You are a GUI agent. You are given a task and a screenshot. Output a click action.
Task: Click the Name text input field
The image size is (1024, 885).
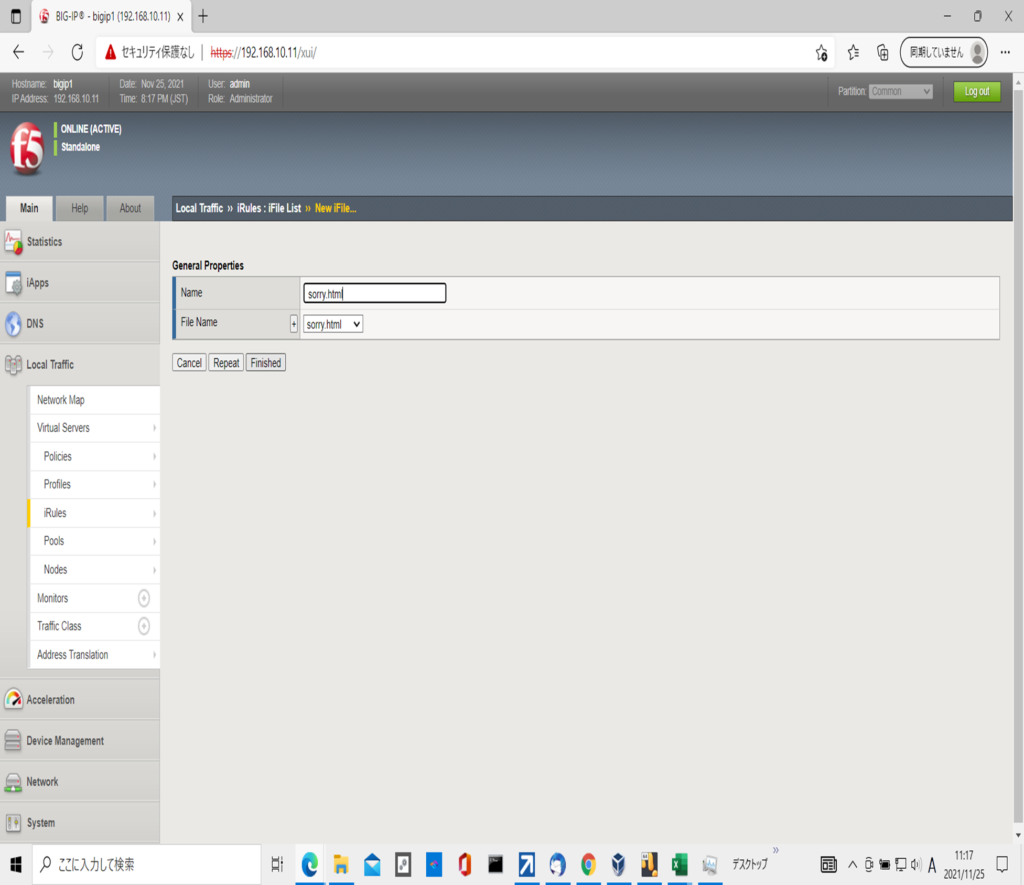pyautogui.click(x=374, y=293)
